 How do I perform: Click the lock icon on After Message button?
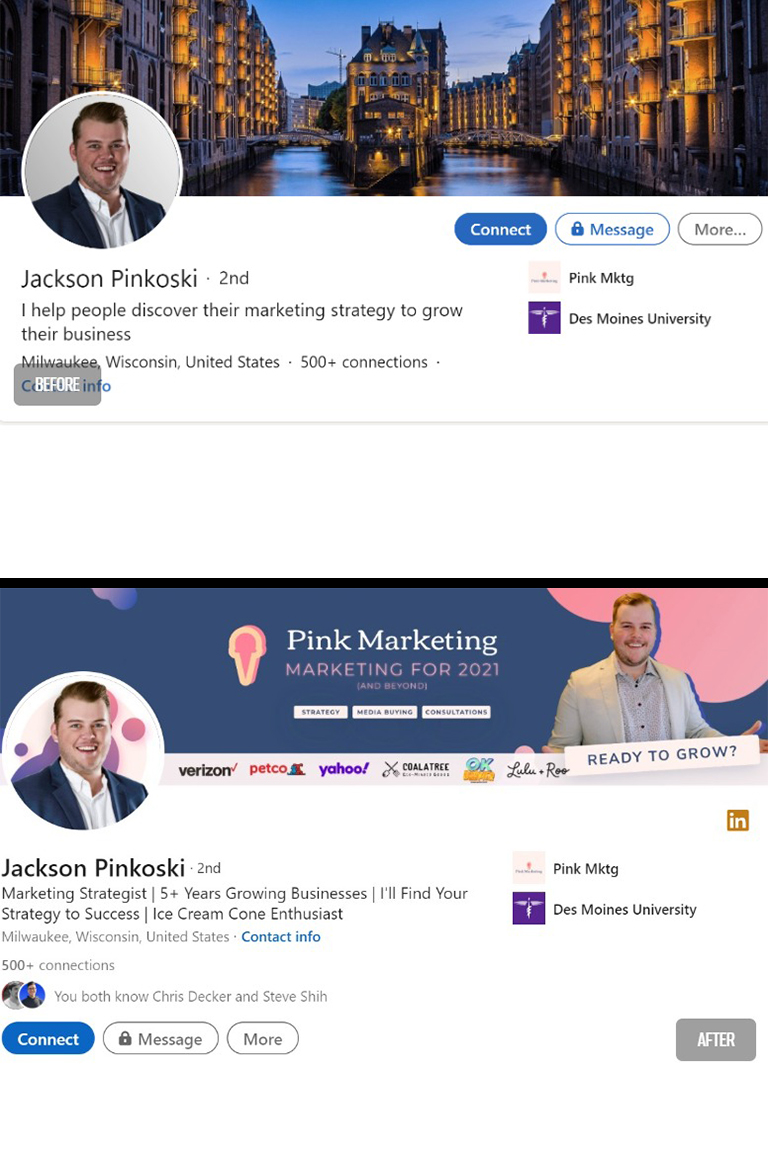(125, 1039)
